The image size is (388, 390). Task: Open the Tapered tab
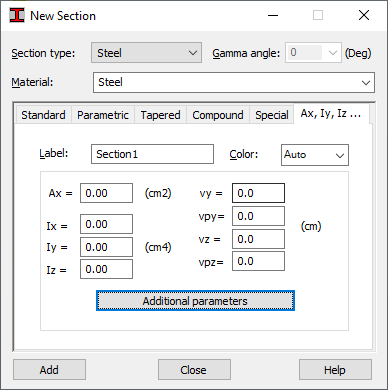[160, 115]
